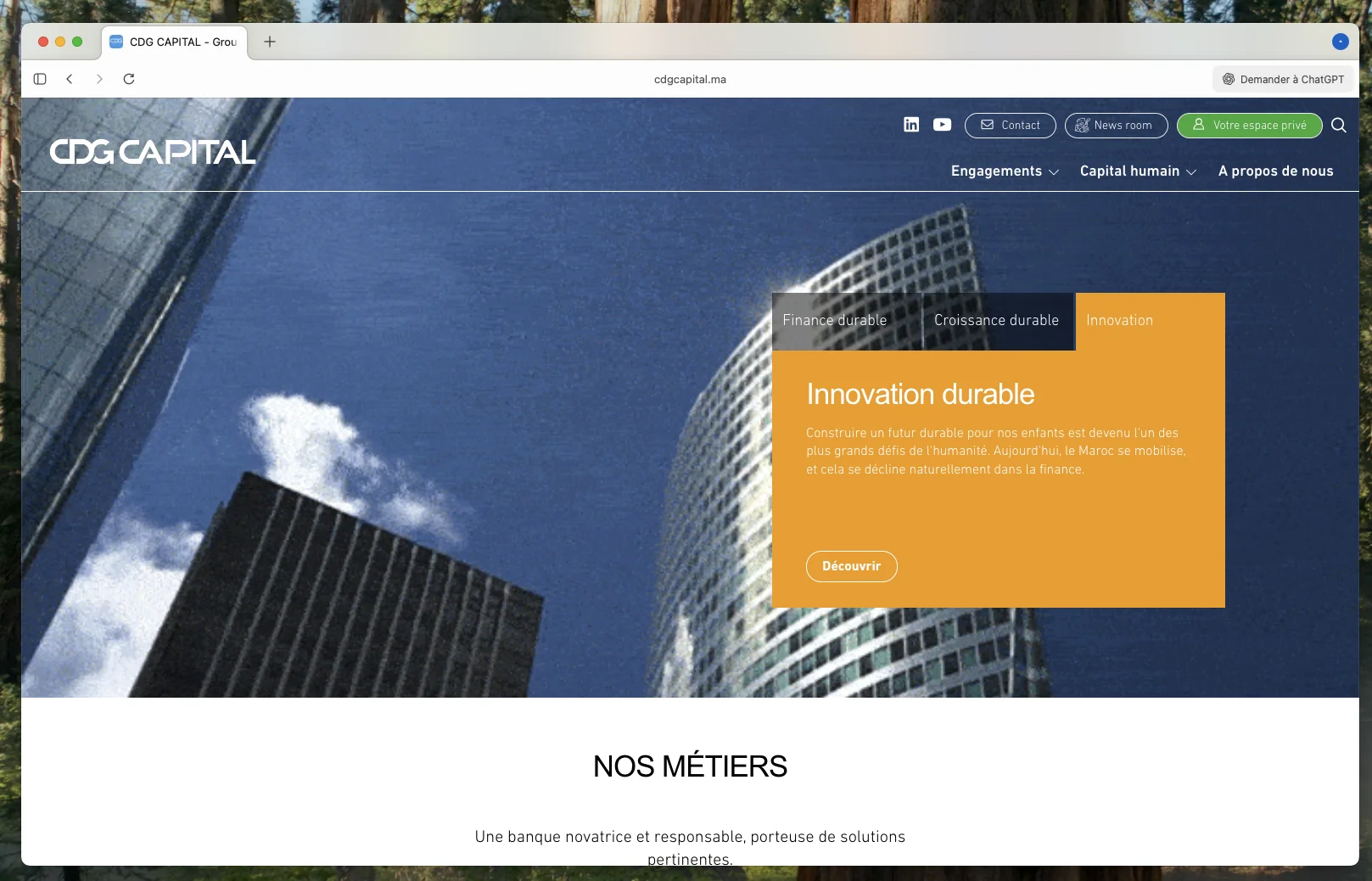Open a new browser tab
Viewport: 1372px width, 881px height.
270,42
